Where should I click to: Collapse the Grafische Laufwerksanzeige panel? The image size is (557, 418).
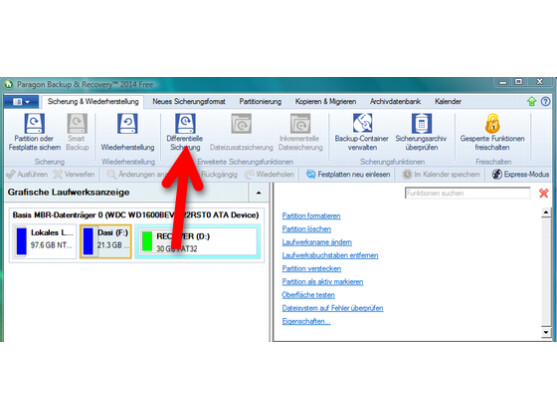pyautogui.click(x=259, y=193)
